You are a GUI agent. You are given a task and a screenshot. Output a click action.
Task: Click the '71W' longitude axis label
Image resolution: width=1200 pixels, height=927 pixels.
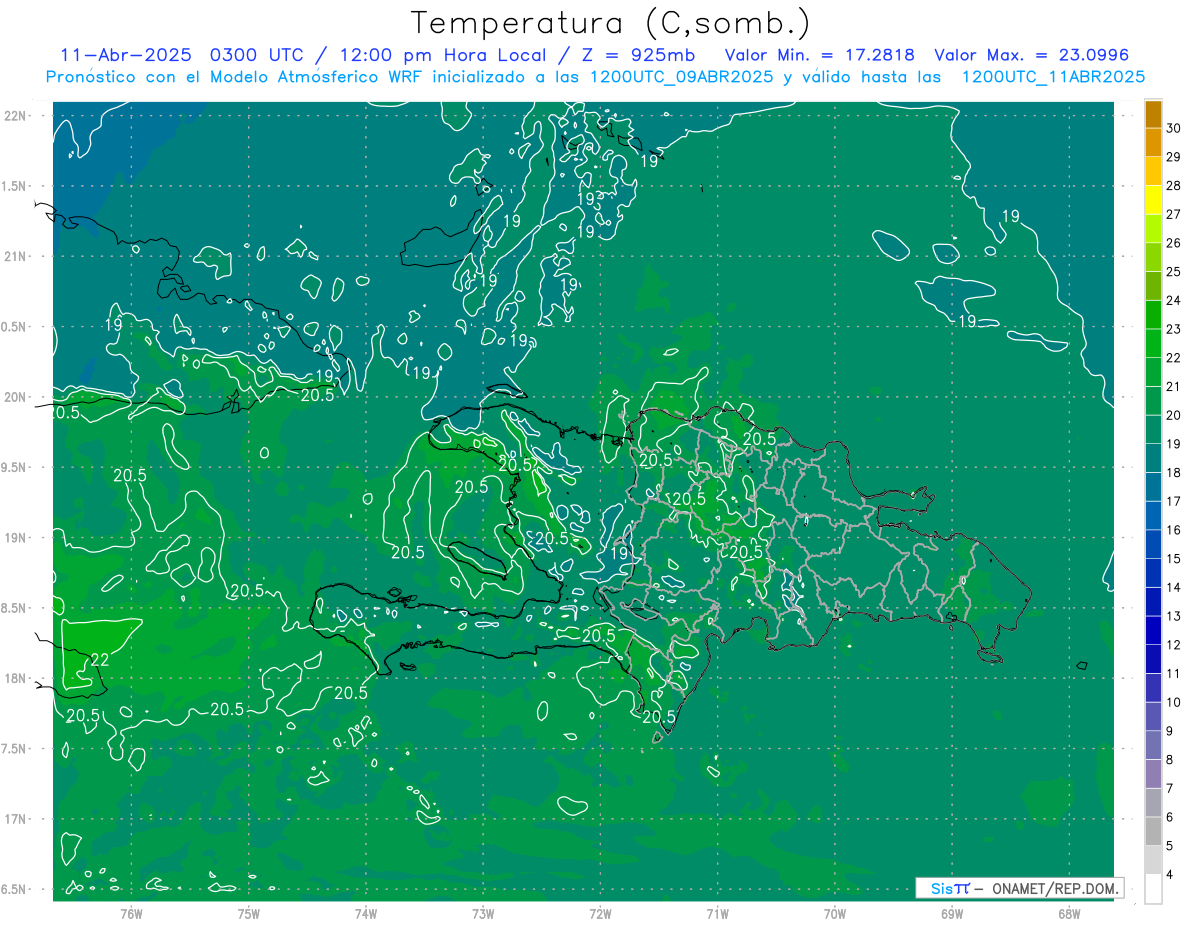point(717,913)
